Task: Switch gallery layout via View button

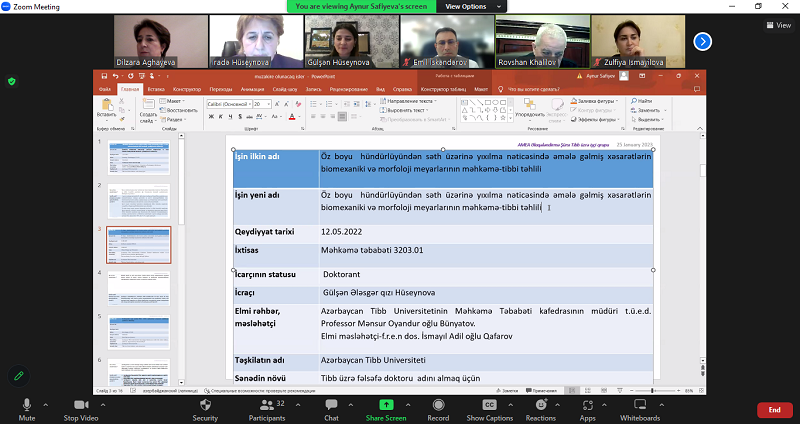Action: 778,26
